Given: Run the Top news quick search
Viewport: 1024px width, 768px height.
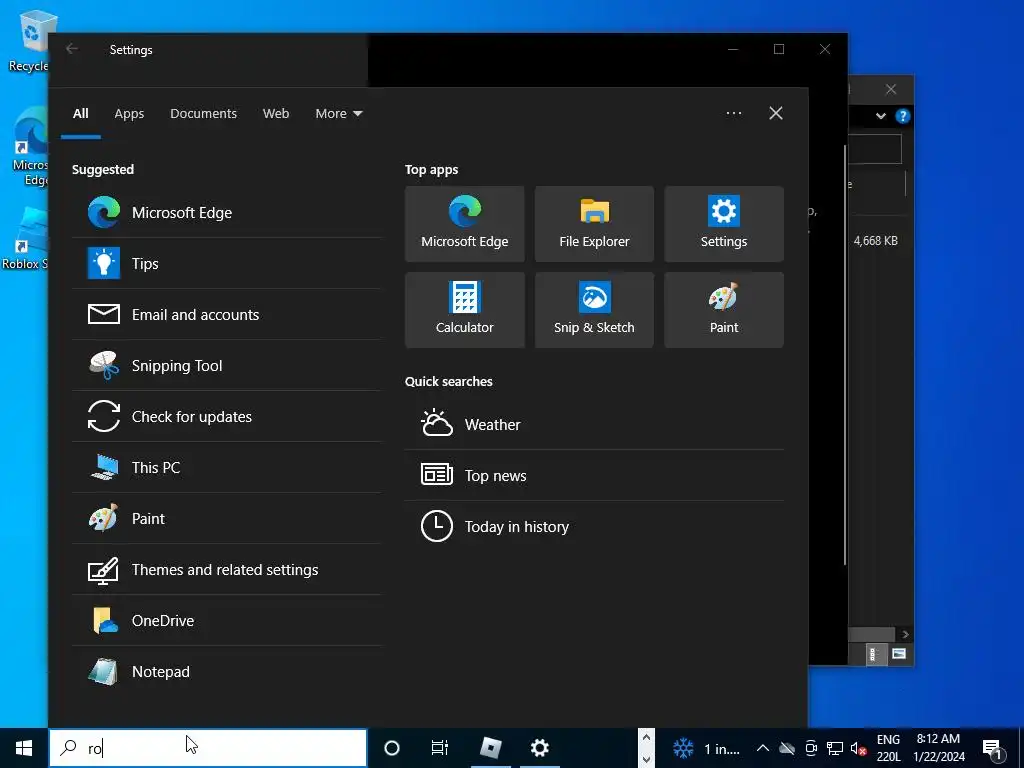Looking at the screenshot, I should click(x=594, y=475).
